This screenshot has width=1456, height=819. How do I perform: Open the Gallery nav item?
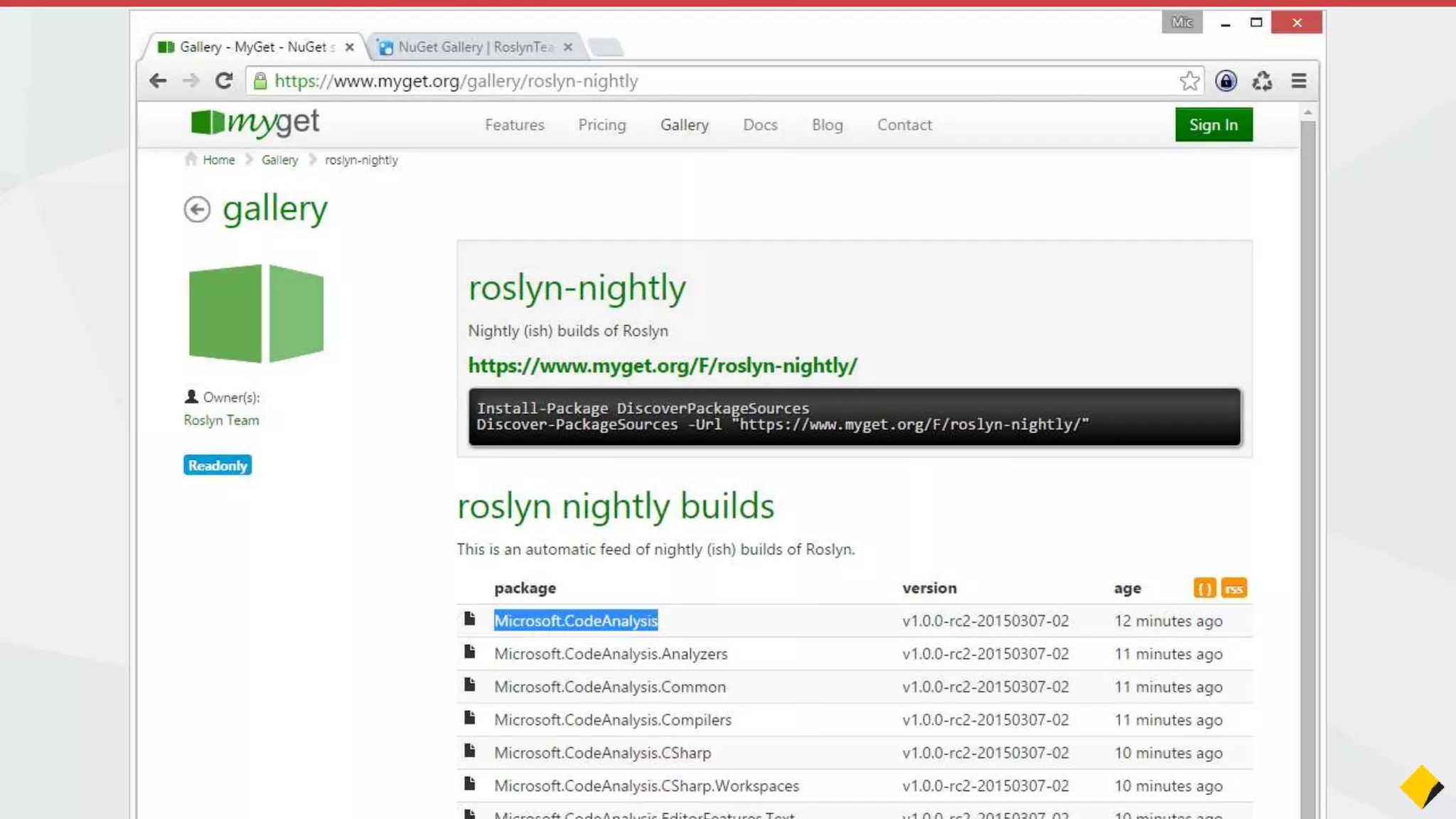(685, 125)
